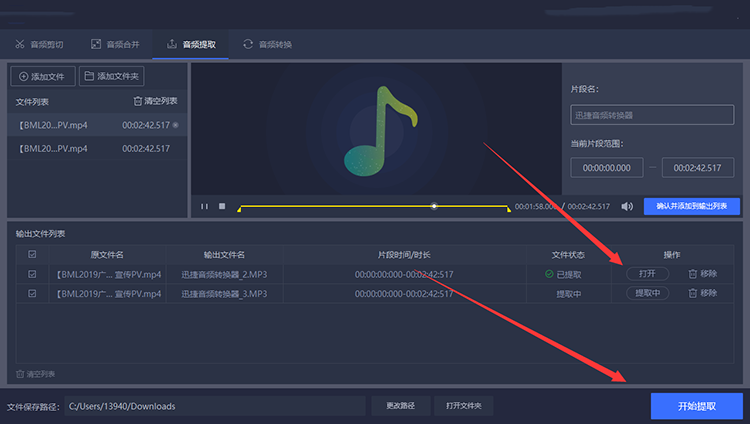
Task: Click the 添加文件 button
Action: [43, 77]
